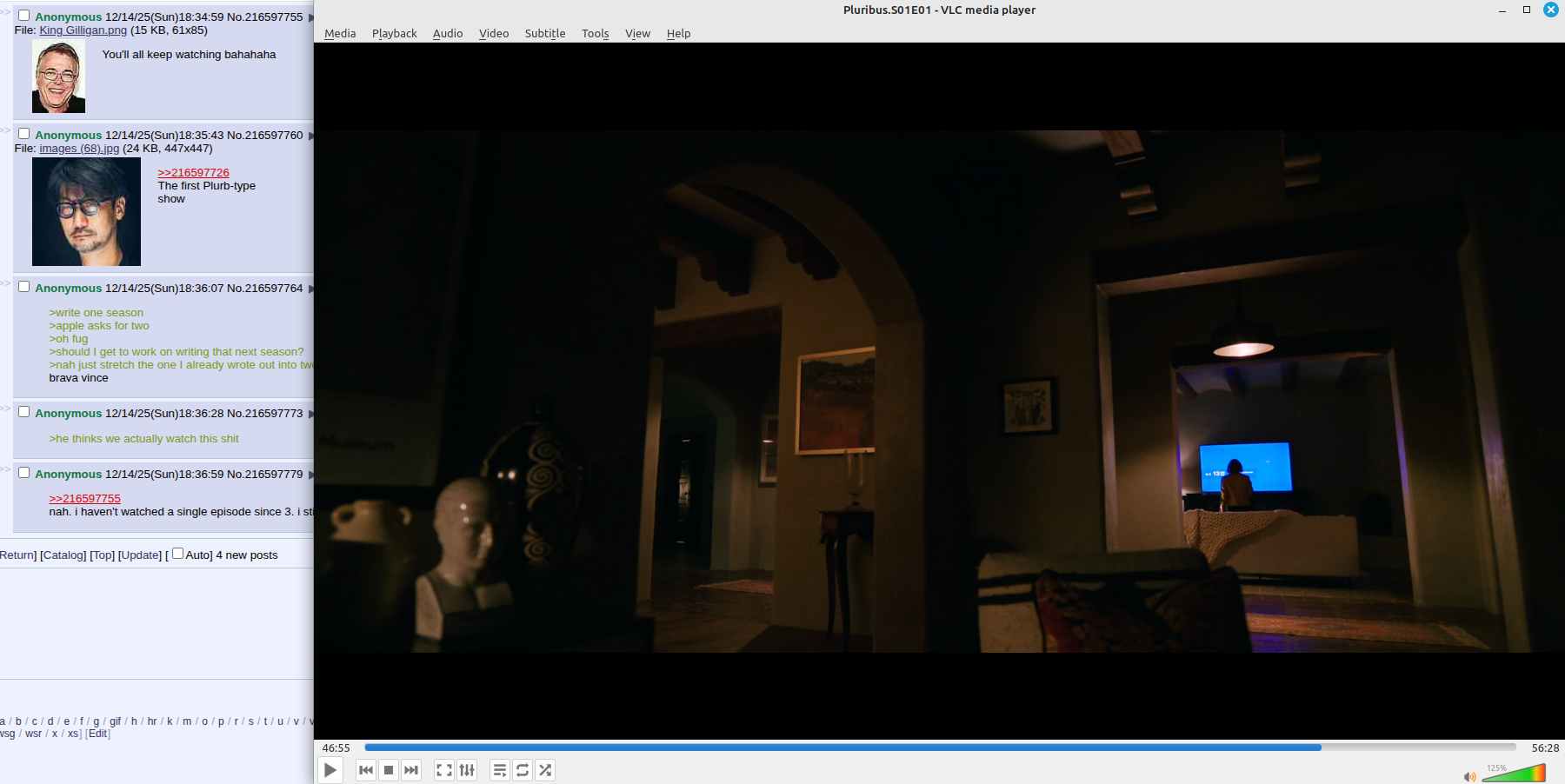The image size is (1565, 784).
Task: Click post number No.216597760
Action: [x=265, y=136]
